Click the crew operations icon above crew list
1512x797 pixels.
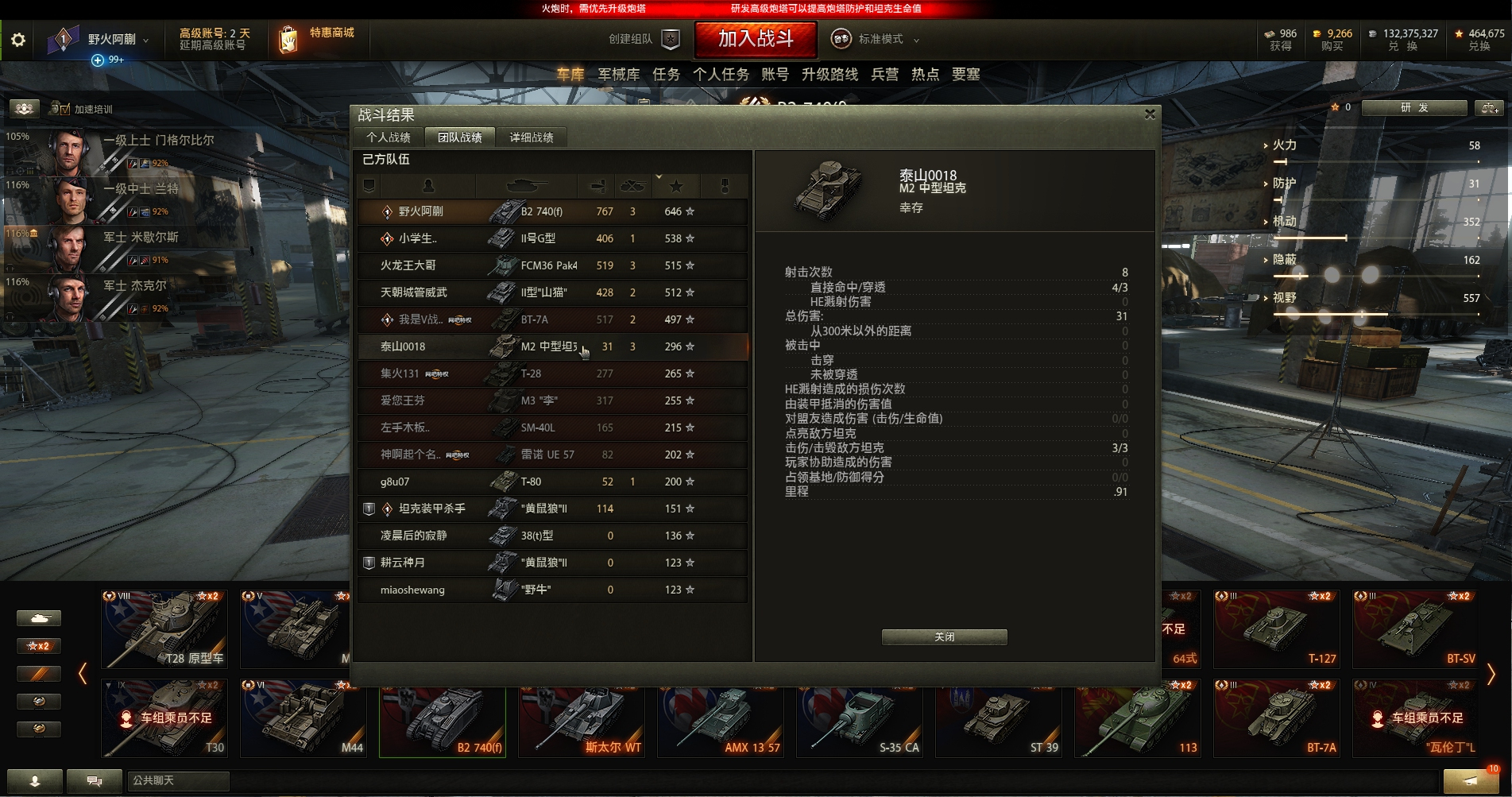(25, 108)
